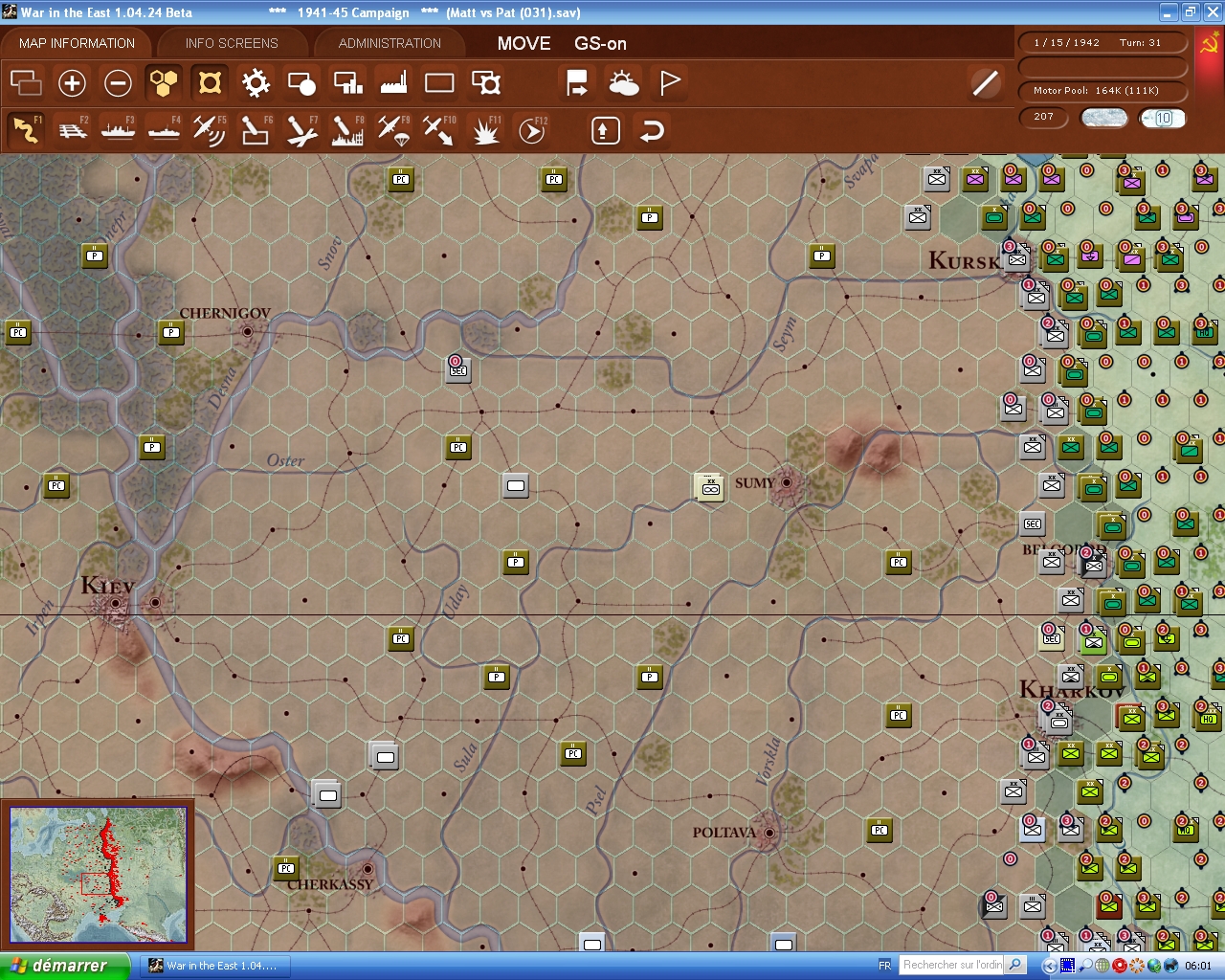This screenshot has height=980, width=1225.
Task: Click the Motor Pool 164K readout
Action: 1102,90
